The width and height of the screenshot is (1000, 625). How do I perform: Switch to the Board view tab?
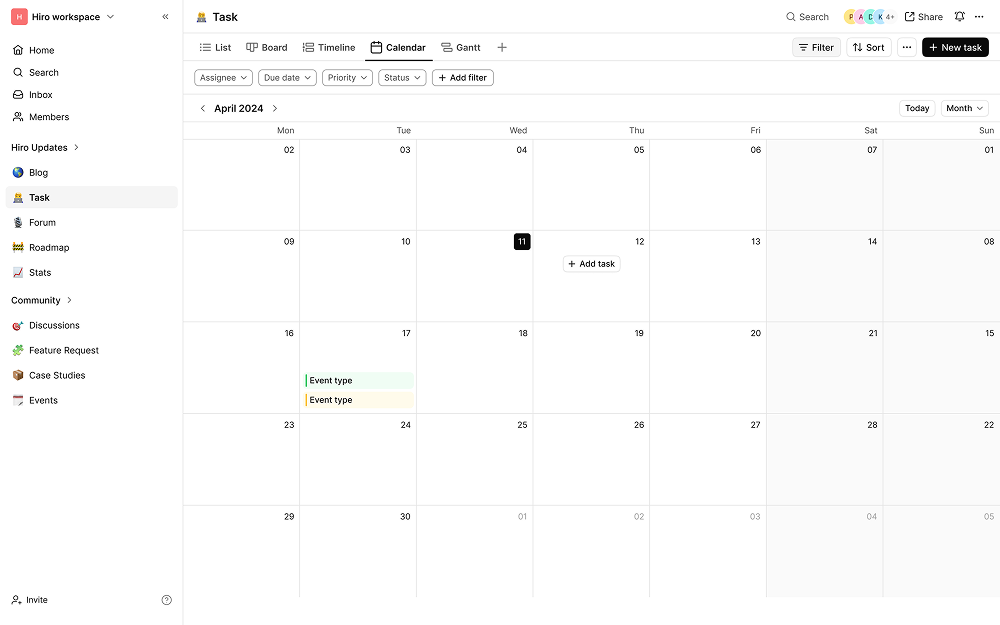[x=267, y=48]
